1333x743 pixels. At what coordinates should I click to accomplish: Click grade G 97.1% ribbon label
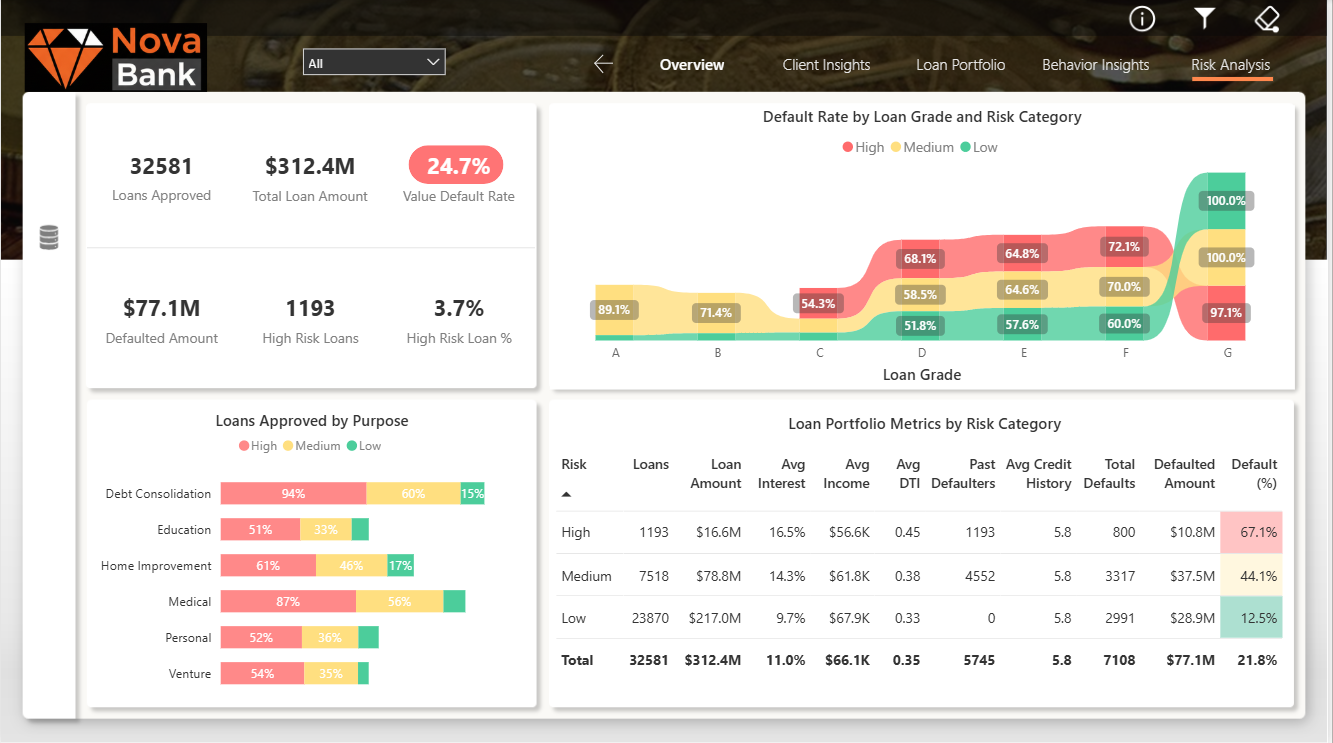click(1226, 313)
